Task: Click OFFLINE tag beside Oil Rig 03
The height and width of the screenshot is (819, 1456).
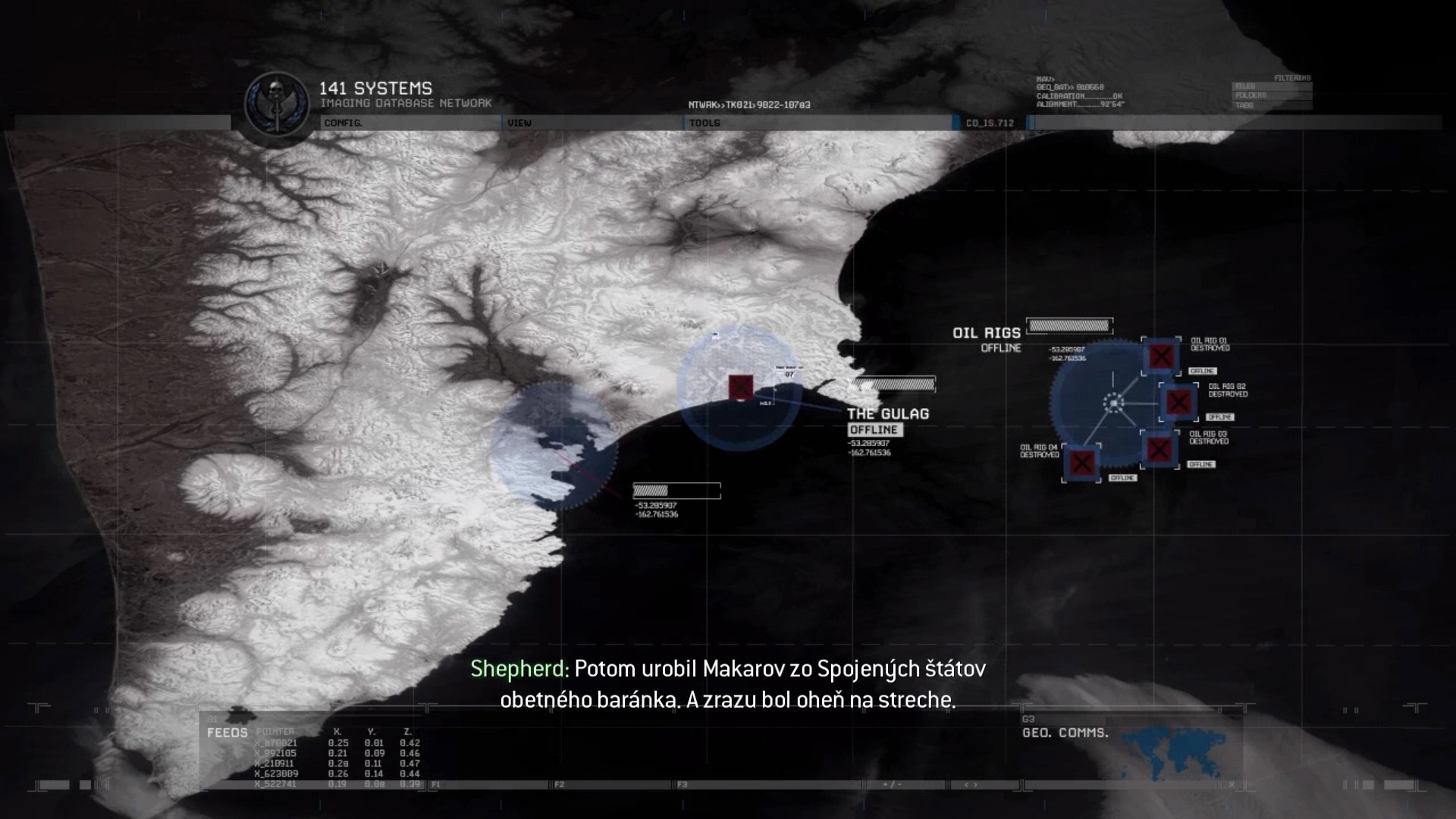Action: (1201, 464)
